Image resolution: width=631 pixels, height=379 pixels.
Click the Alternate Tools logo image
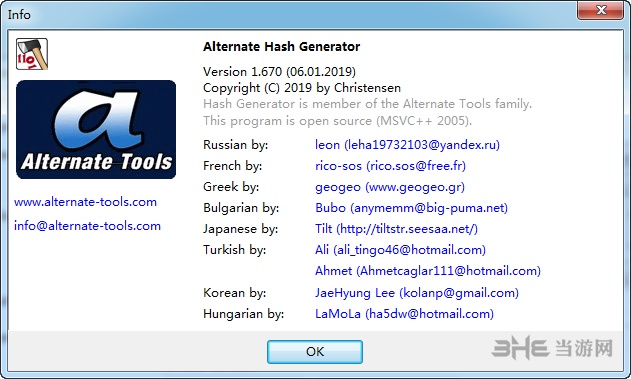tap(96, 130)
